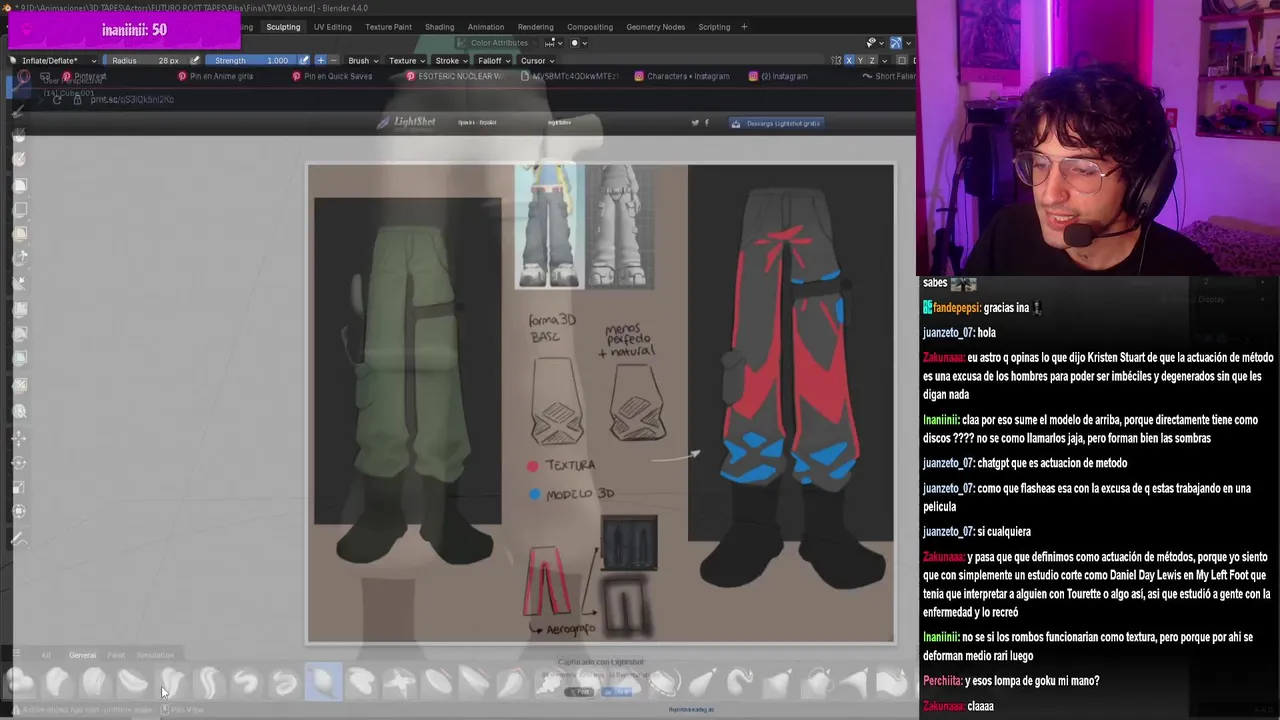1280x720 pixels.
Task: Click the Twitter icon on Lightshot page
Action: click(x=695, y=123)
